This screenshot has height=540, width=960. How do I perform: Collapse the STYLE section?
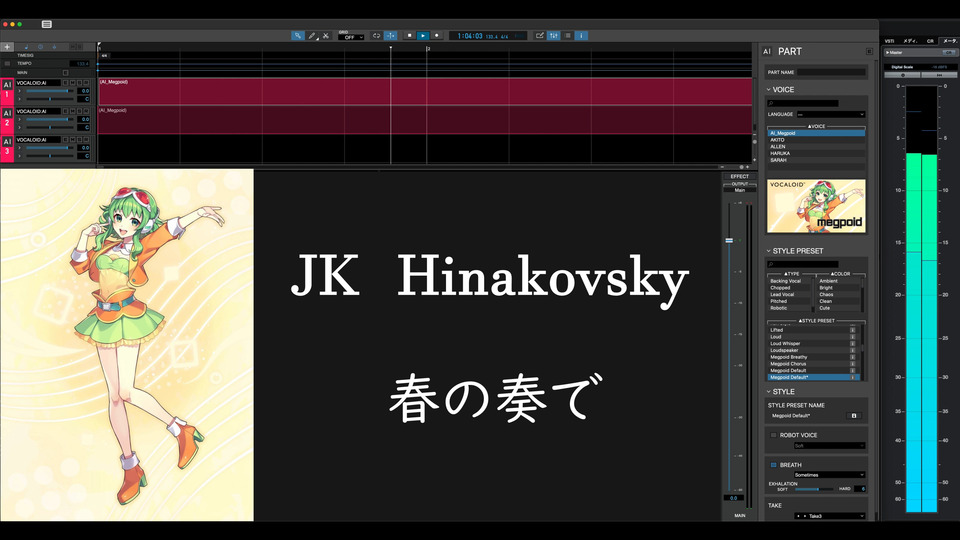pos(769,392)
